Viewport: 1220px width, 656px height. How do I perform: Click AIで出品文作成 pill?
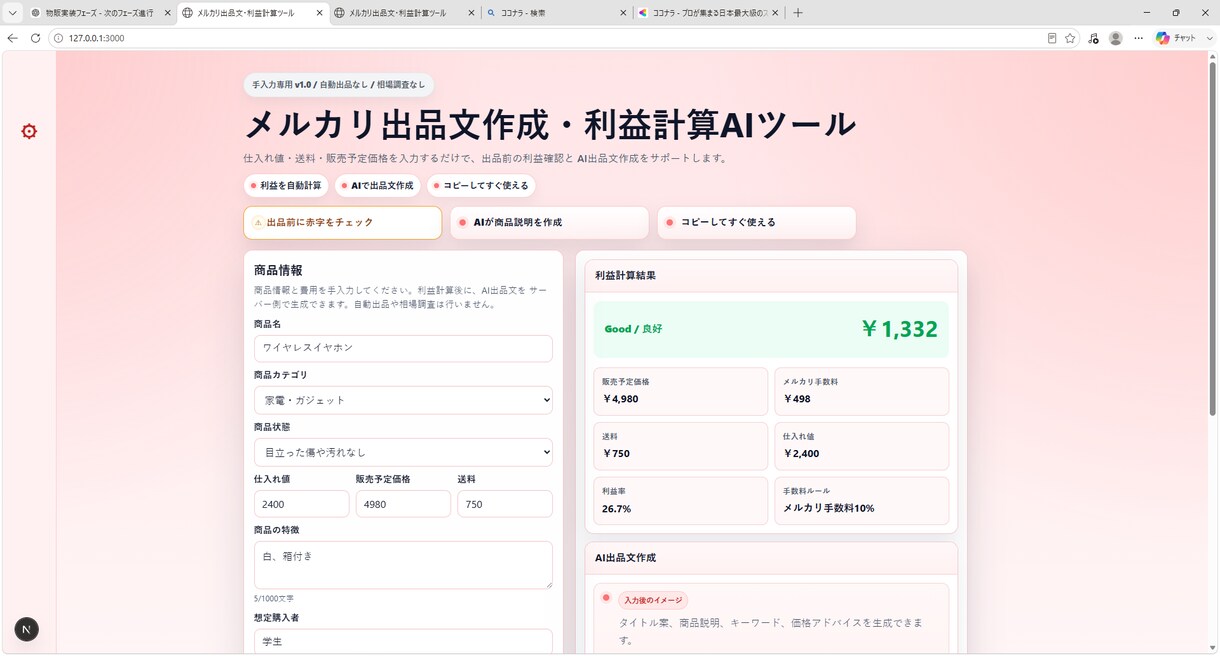click(x=377, y=186)
